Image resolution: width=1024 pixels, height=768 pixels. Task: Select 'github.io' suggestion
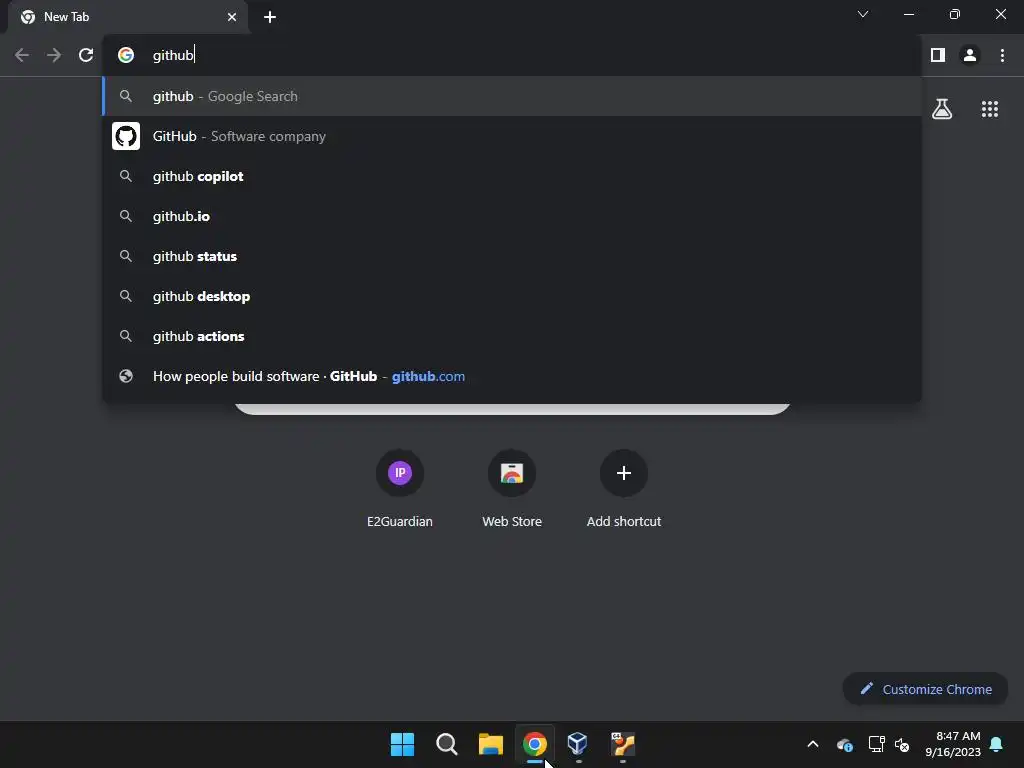coord(512,216)
